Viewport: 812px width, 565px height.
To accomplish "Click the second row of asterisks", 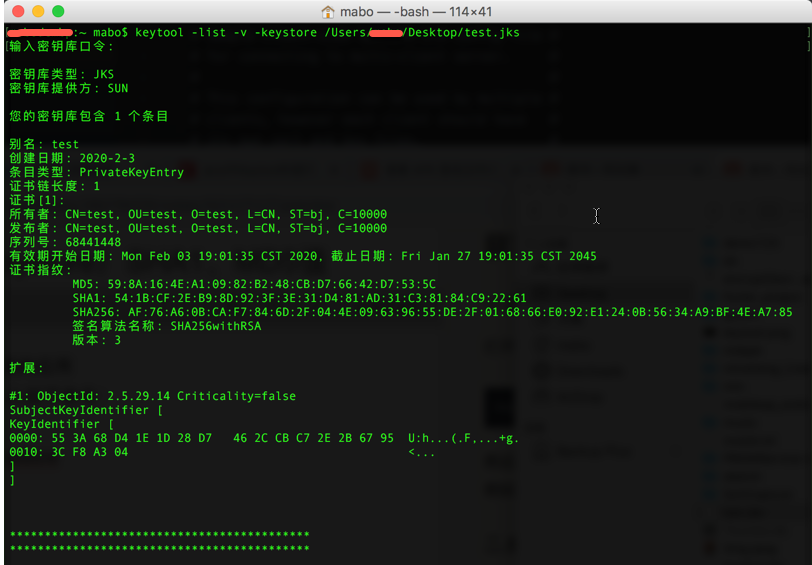I will coord(160,548).
